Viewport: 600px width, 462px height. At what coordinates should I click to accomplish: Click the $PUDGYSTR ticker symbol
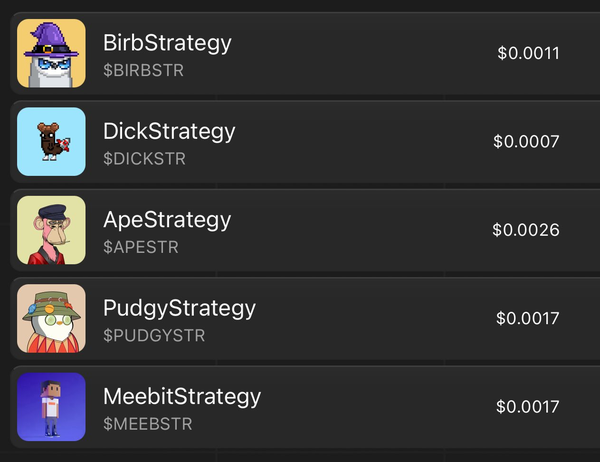[154, 335]
